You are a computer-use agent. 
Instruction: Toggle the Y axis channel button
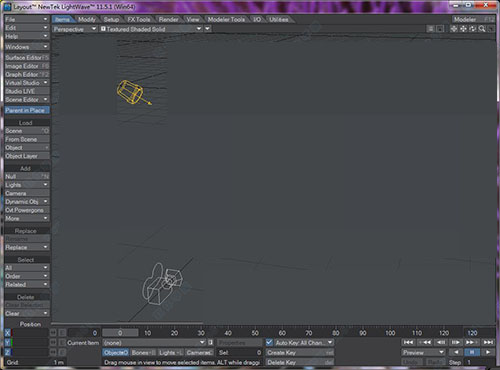tap(8, 342)
